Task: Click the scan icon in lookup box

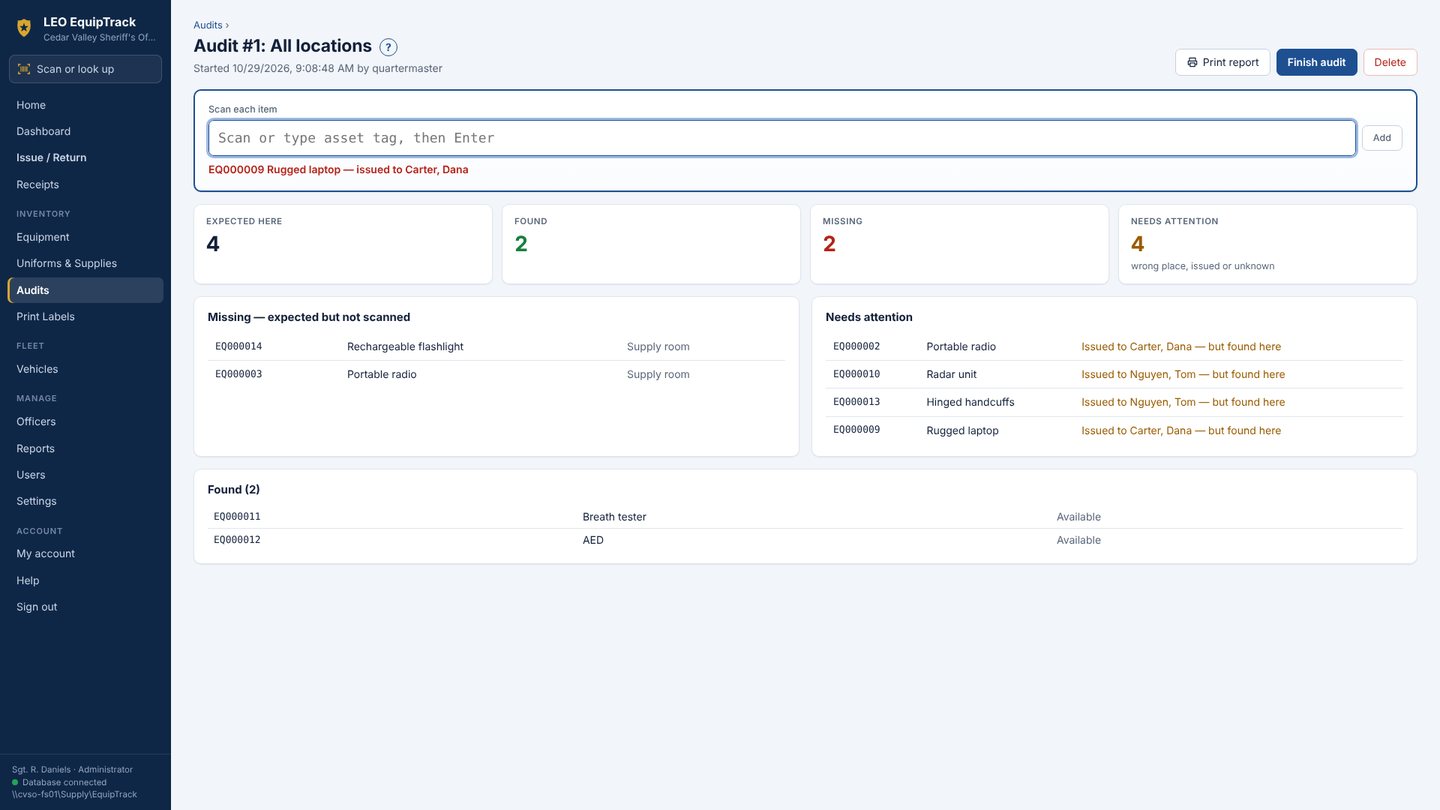Action: [24, 69]
